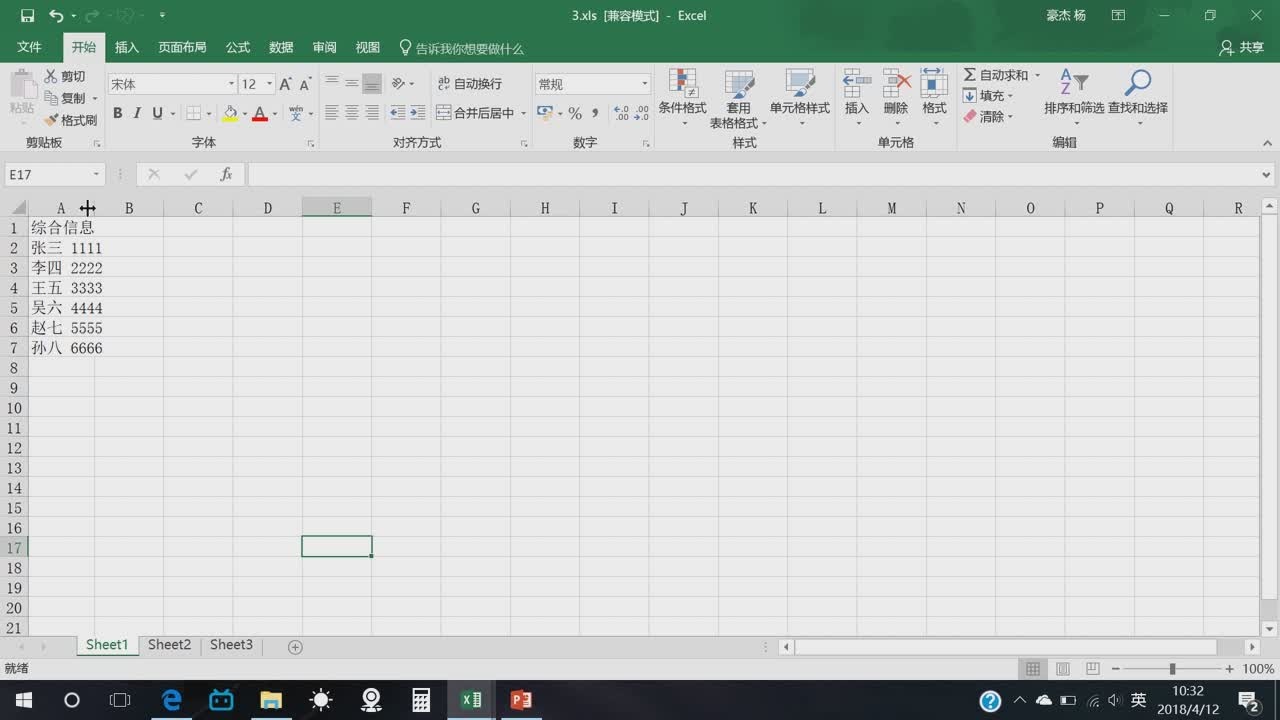Switch to the 数据 Data tab

[x=281, y=47]
